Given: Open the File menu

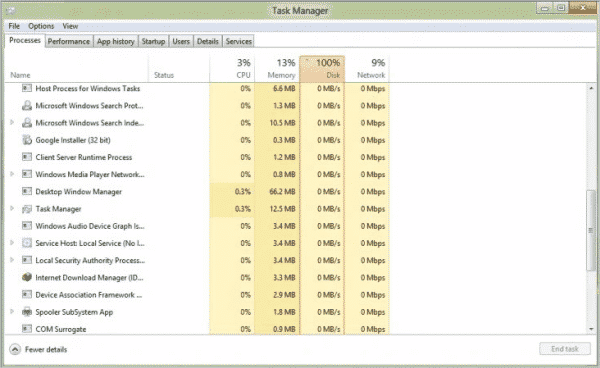Looking at the screenshot, I should pyautogui.click(x=14, y=26).
